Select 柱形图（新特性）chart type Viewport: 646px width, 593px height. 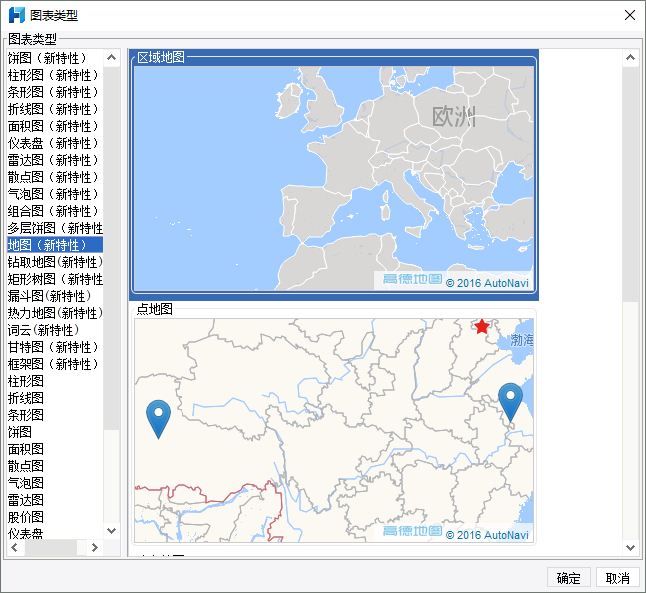(55, 75)
